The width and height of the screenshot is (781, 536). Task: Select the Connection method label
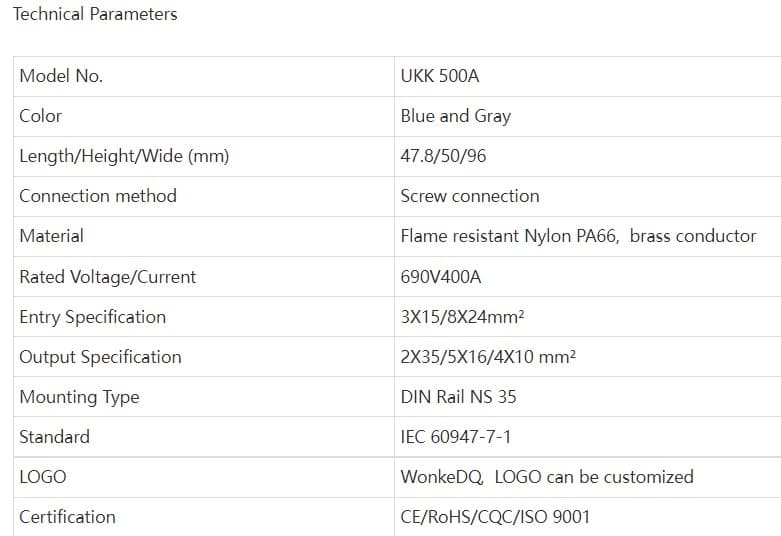click(98, 196)
